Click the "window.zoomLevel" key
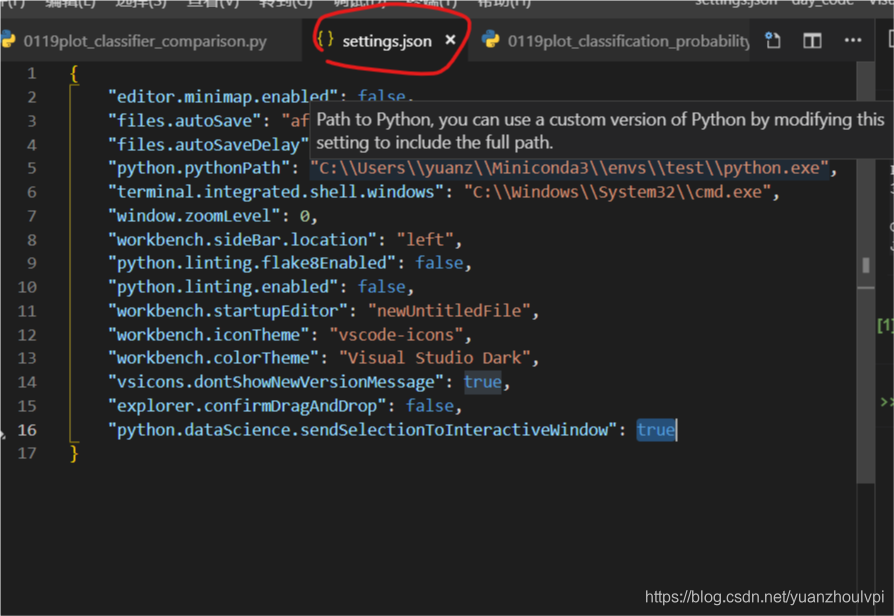 point(194,216)
